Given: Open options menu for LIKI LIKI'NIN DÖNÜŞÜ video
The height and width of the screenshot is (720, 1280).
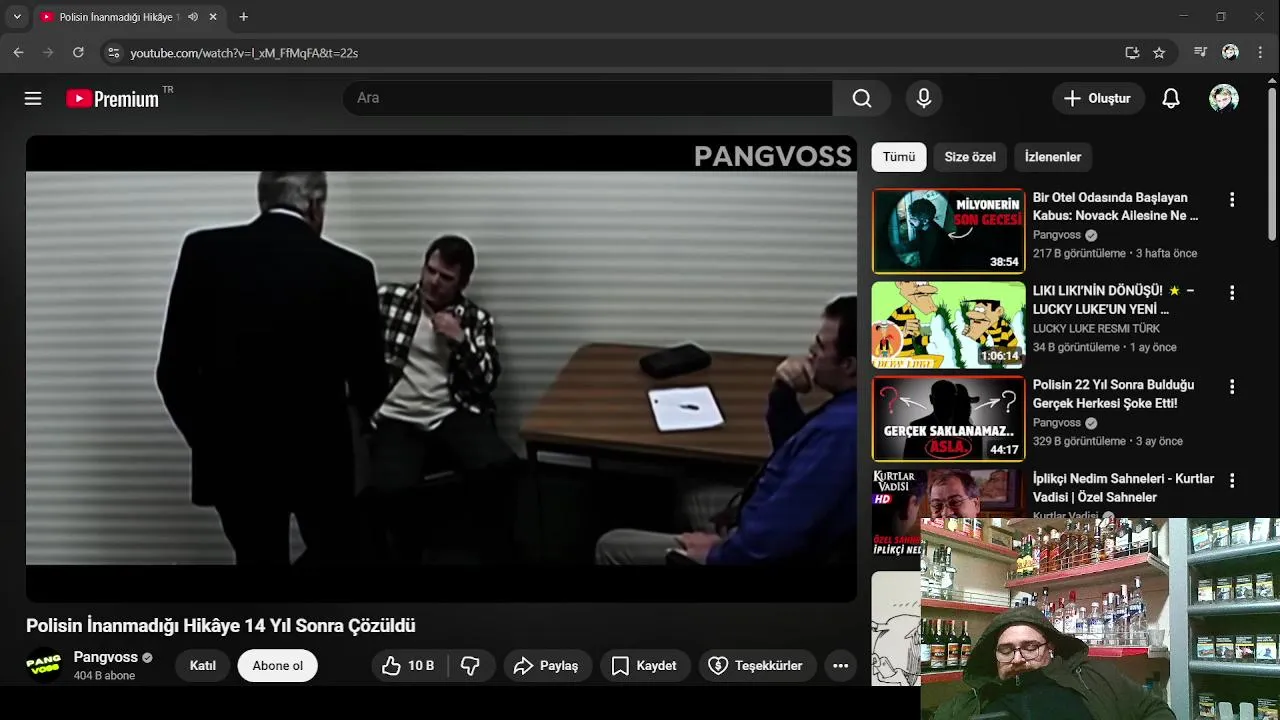Looking at the screenshot, I should (x=1232, y=293).
